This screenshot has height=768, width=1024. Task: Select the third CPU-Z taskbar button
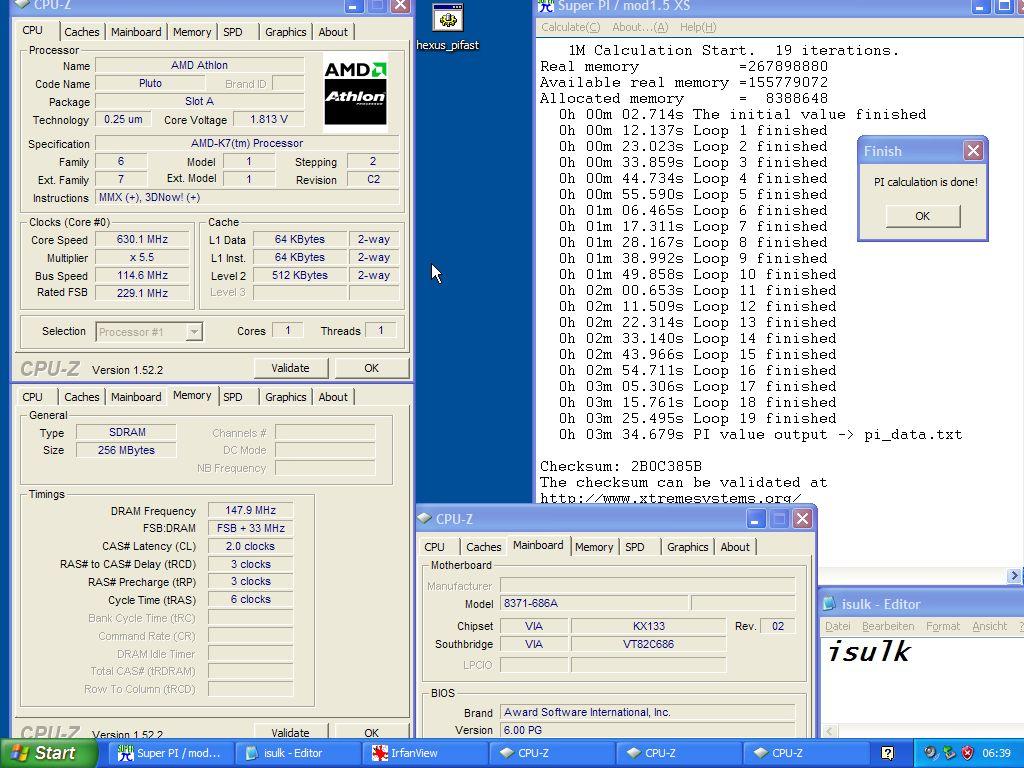click(x=805, y=753)
